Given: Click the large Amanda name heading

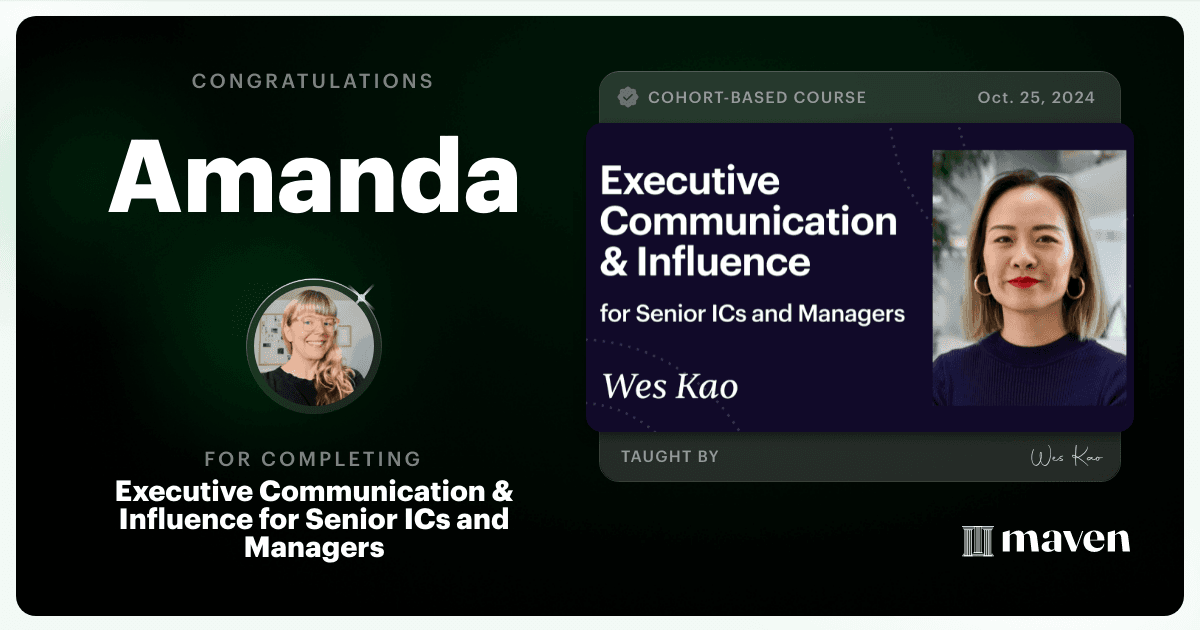Looking at the screenshot, I should coord(314,176).
